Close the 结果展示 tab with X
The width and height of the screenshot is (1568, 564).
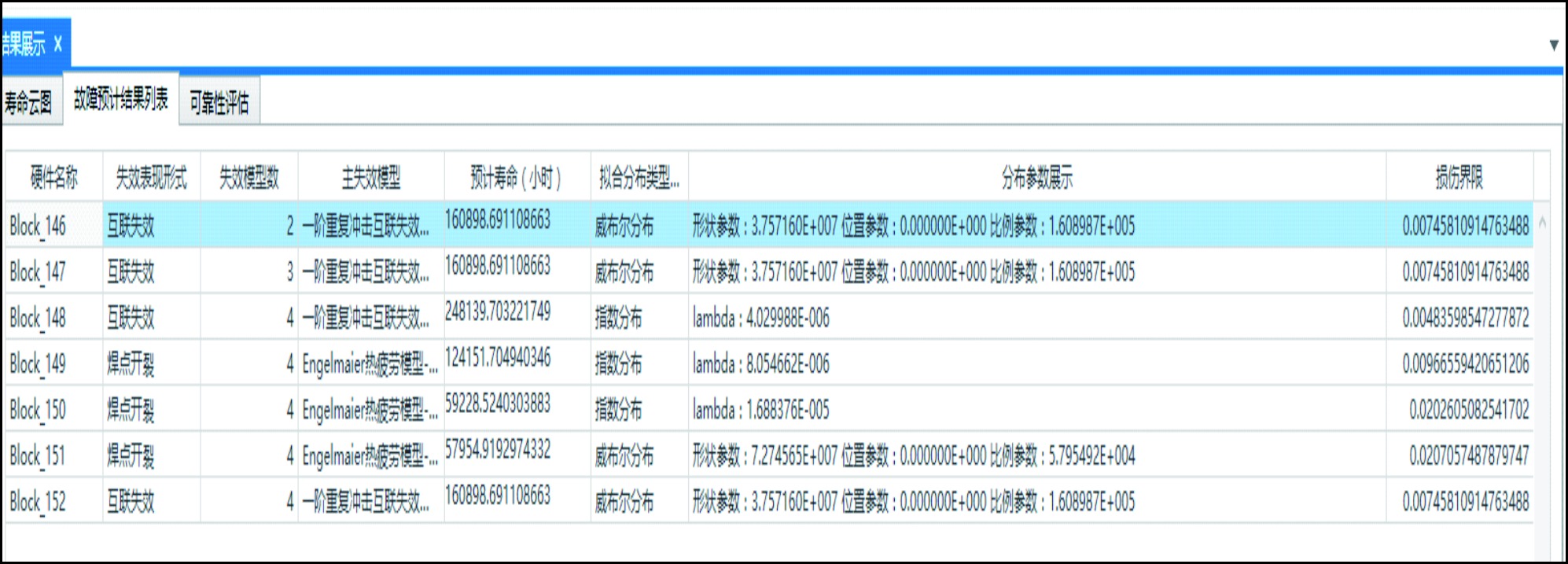[x=57, y=44]
